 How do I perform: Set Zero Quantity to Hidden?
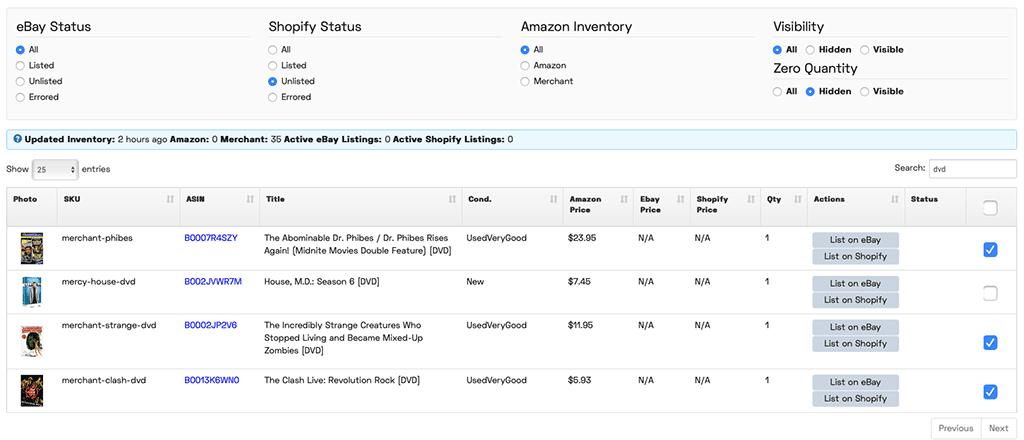(810, 91)
